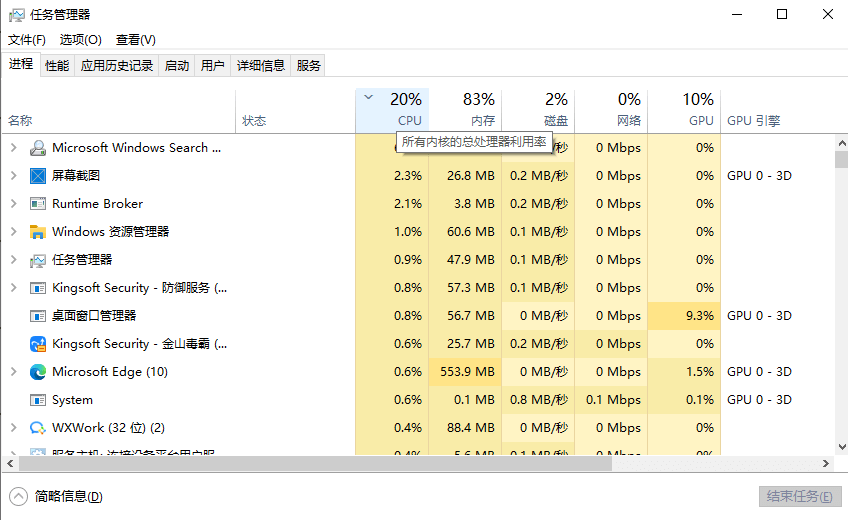Viewport: 848px width, 520px height.
Task: Click the horizontal scrollbar left arrow
Action: [10, 463]
